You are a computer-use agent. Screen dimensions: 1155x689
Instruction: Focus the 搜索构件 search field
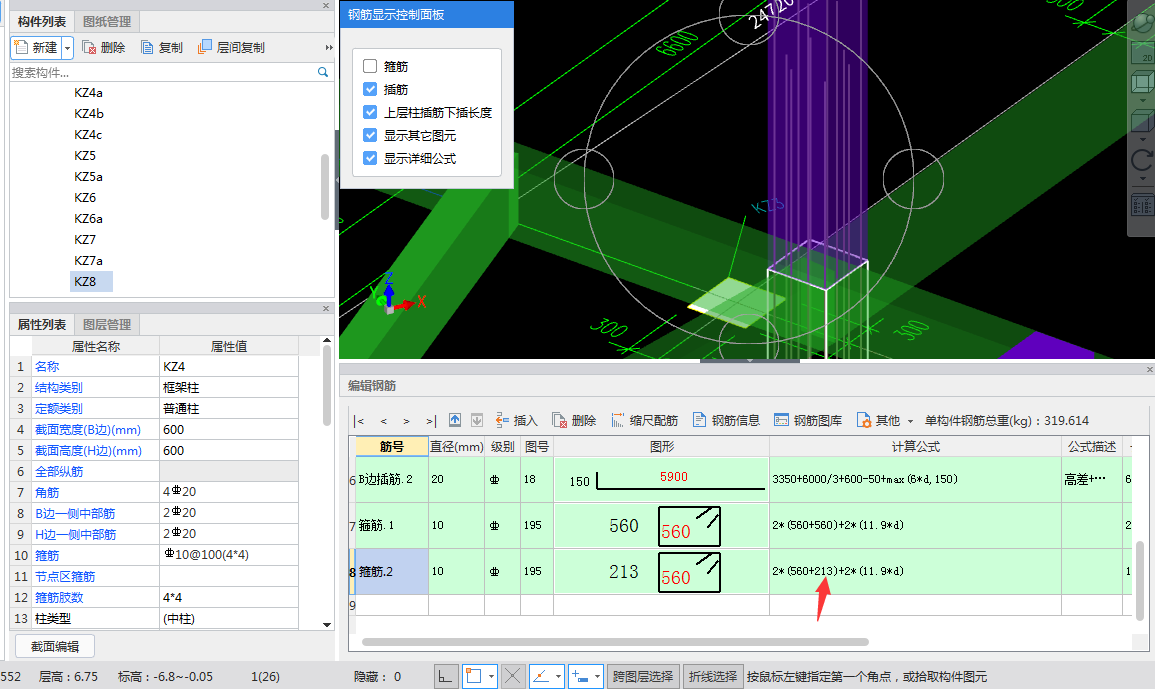pyautogui.click(x=162, y=72)
